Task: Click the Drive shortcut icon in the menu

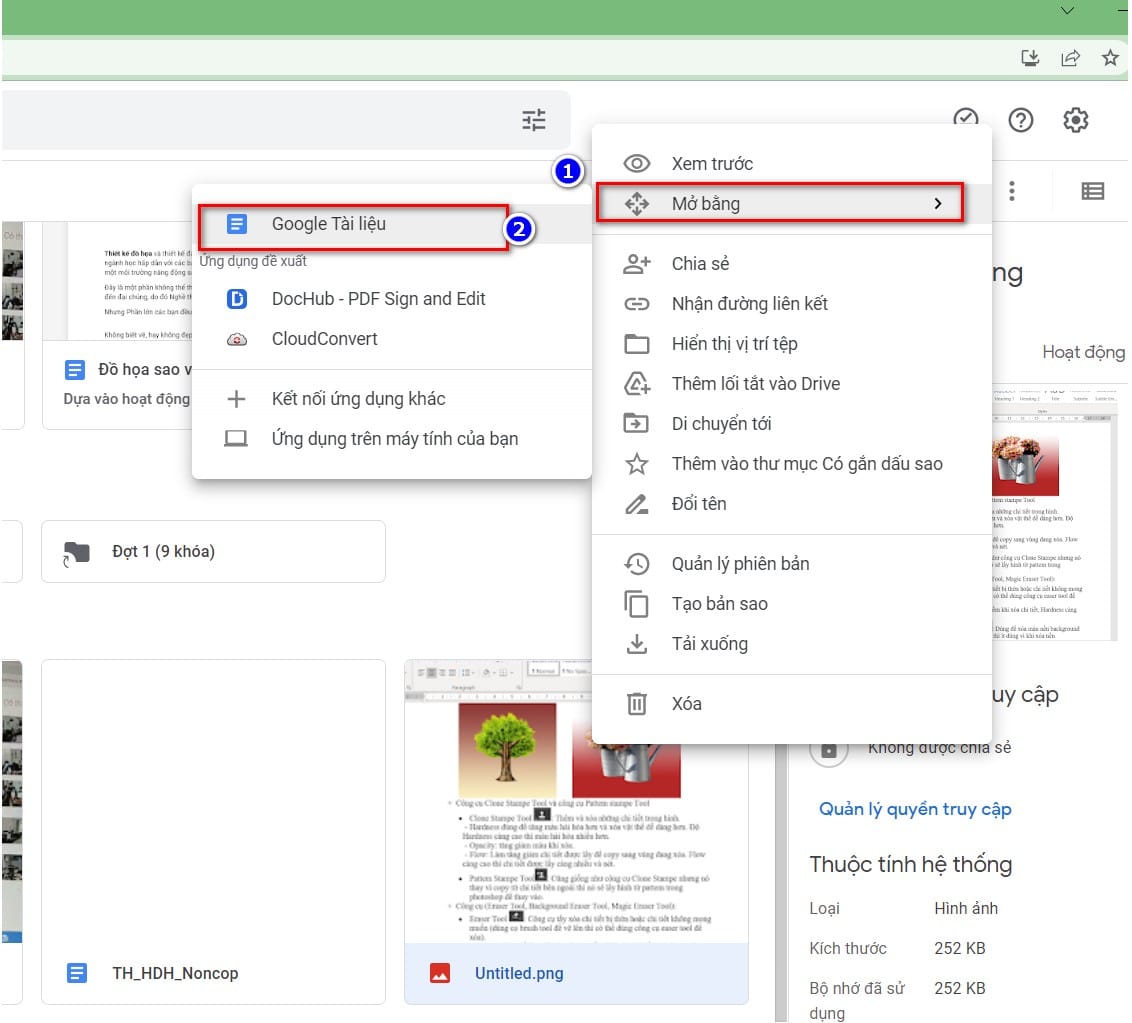Action: click(636, 384)
